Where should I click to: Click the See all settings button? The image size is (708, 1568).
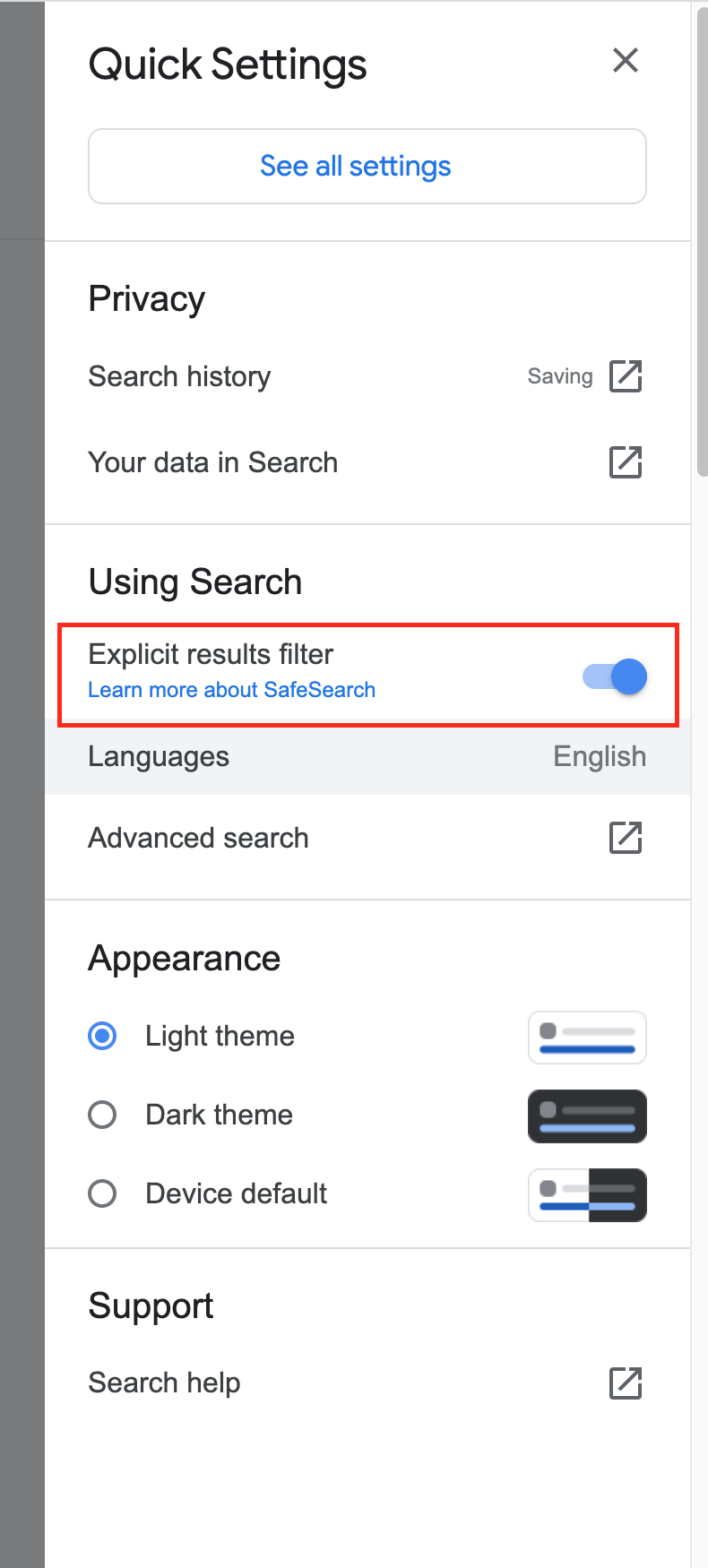click(367, 166)
